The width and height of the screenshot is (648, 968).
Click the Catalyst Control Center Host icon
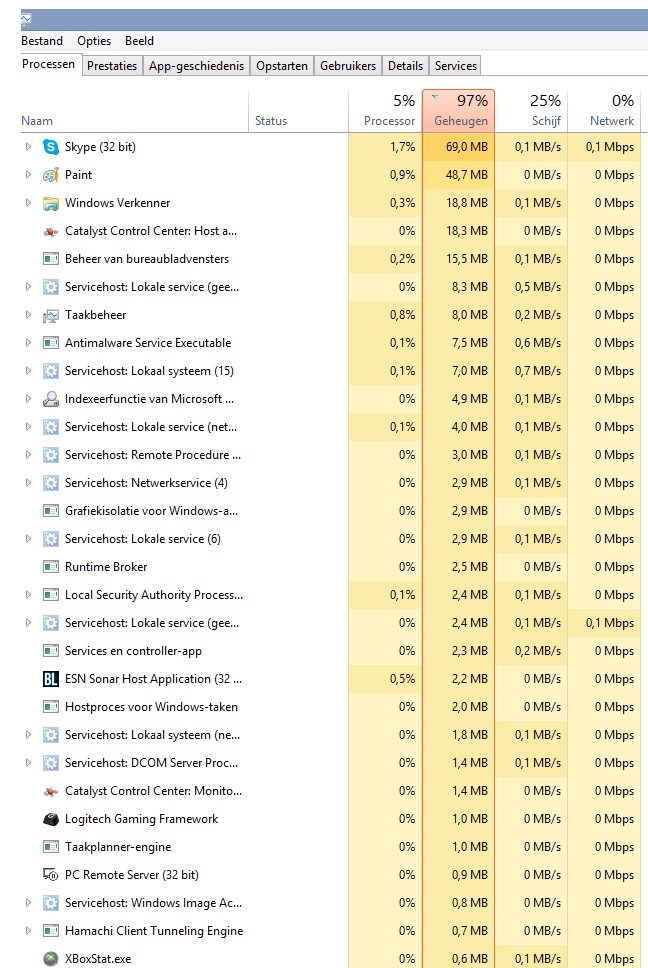(51, 232)
